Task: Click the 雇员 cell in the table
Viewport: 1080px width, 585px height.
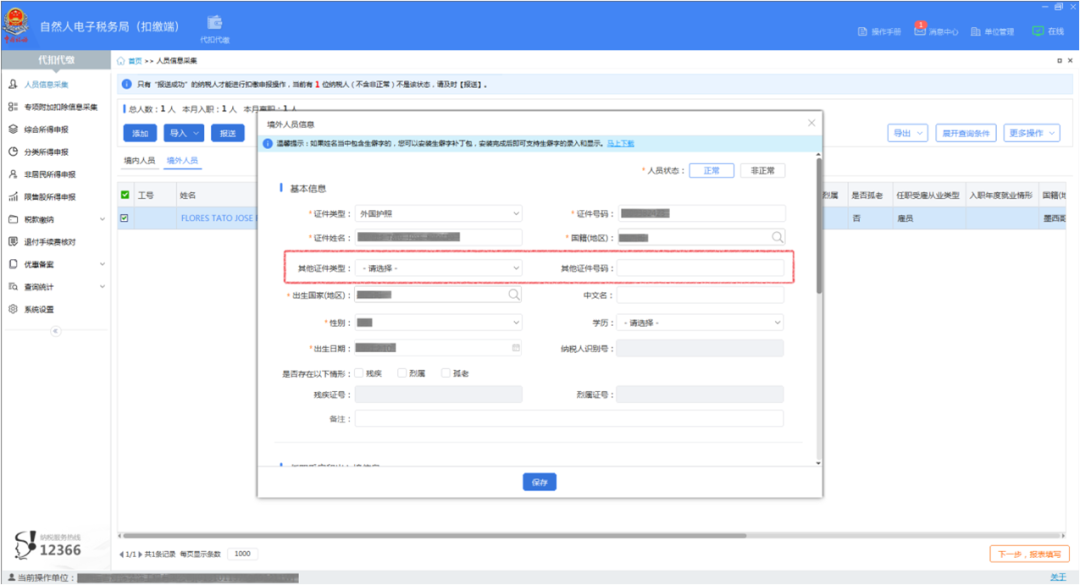Action: [905, 218]
